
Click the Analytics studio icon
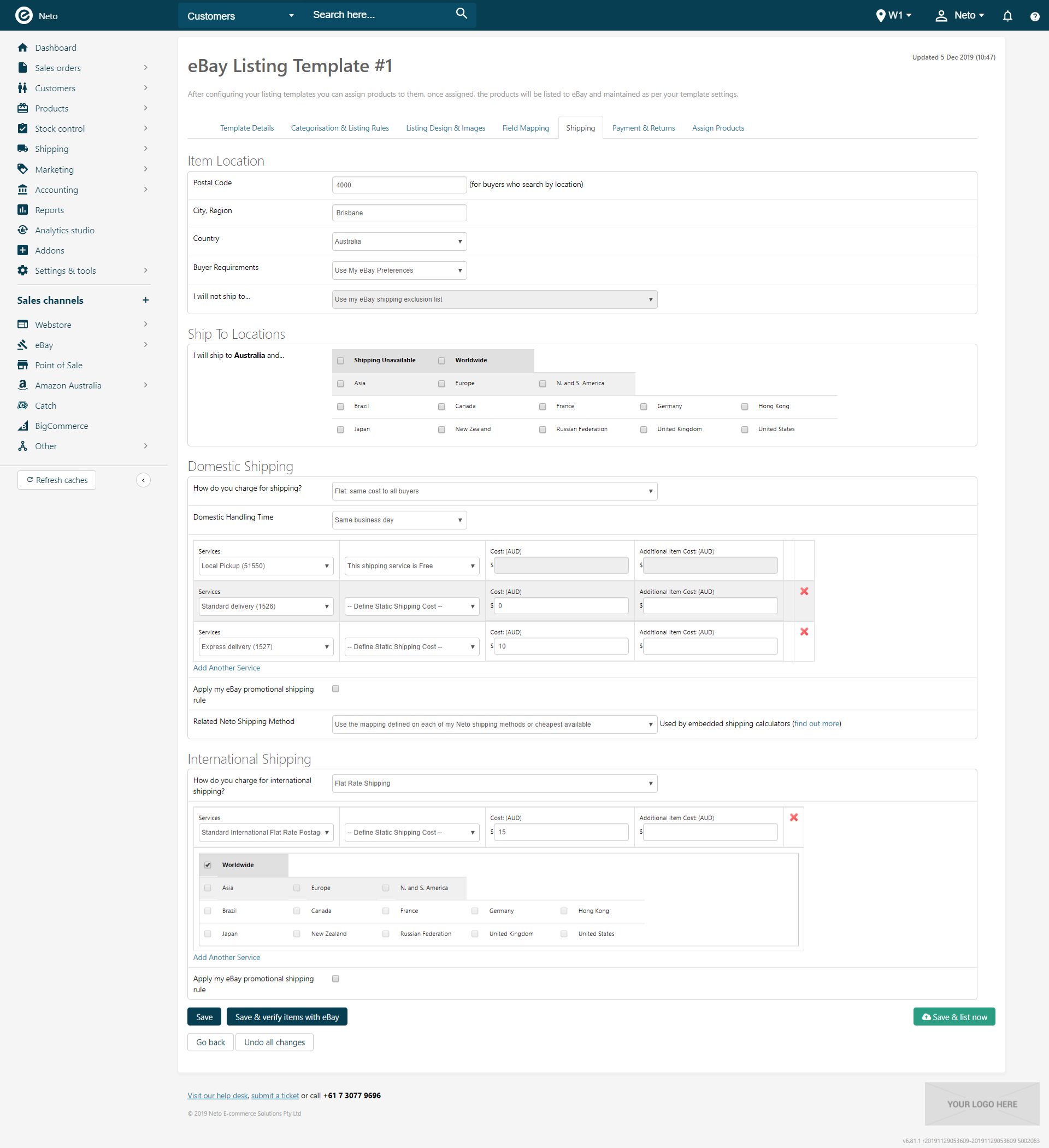pyautogui.click(x=23, y=229)
